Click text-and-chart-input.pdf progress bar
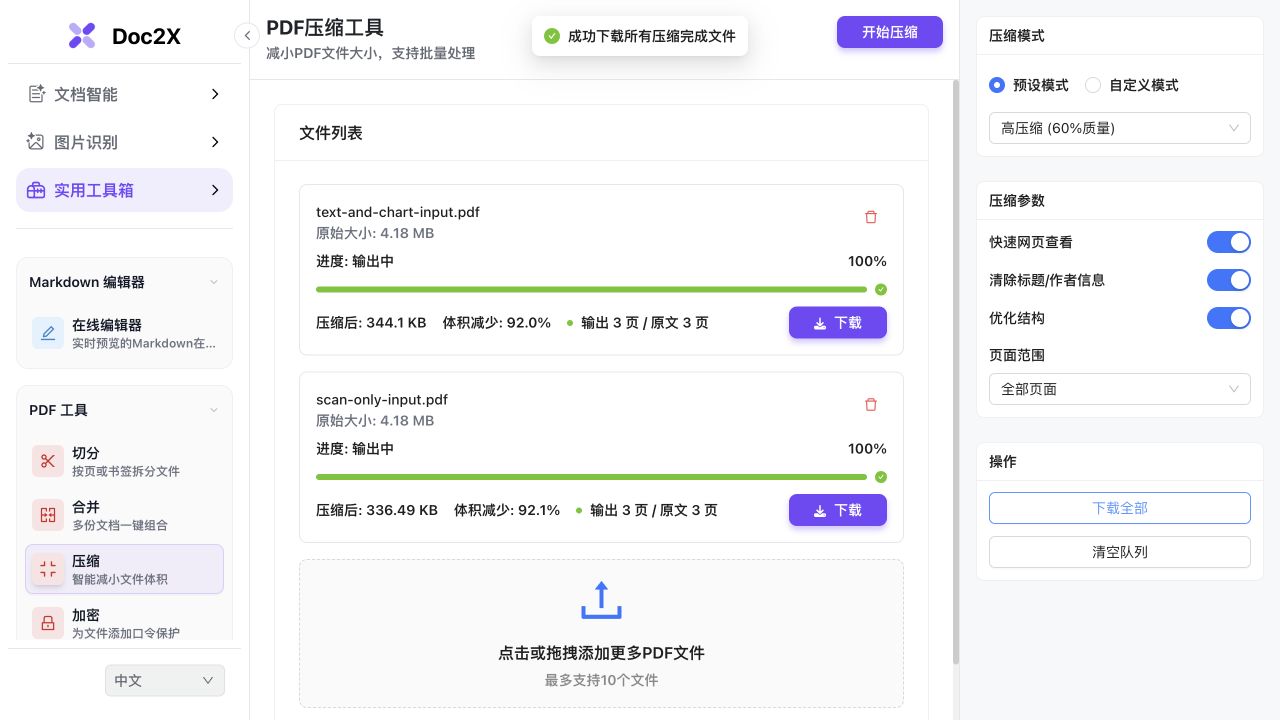Screen dimensions: 1280x720 point(591,289)
